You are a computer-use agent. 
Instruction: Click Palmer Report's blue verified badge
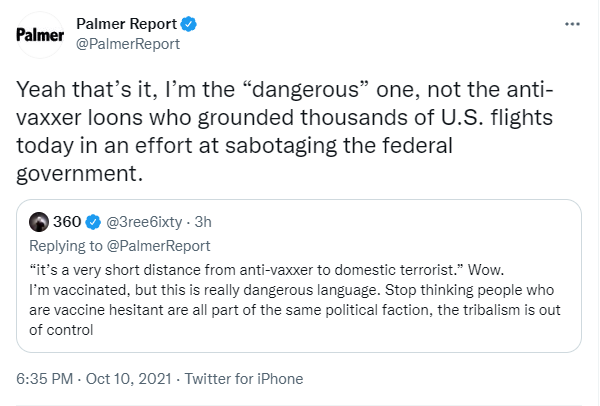pyautogui.click(x=189, y=24)
